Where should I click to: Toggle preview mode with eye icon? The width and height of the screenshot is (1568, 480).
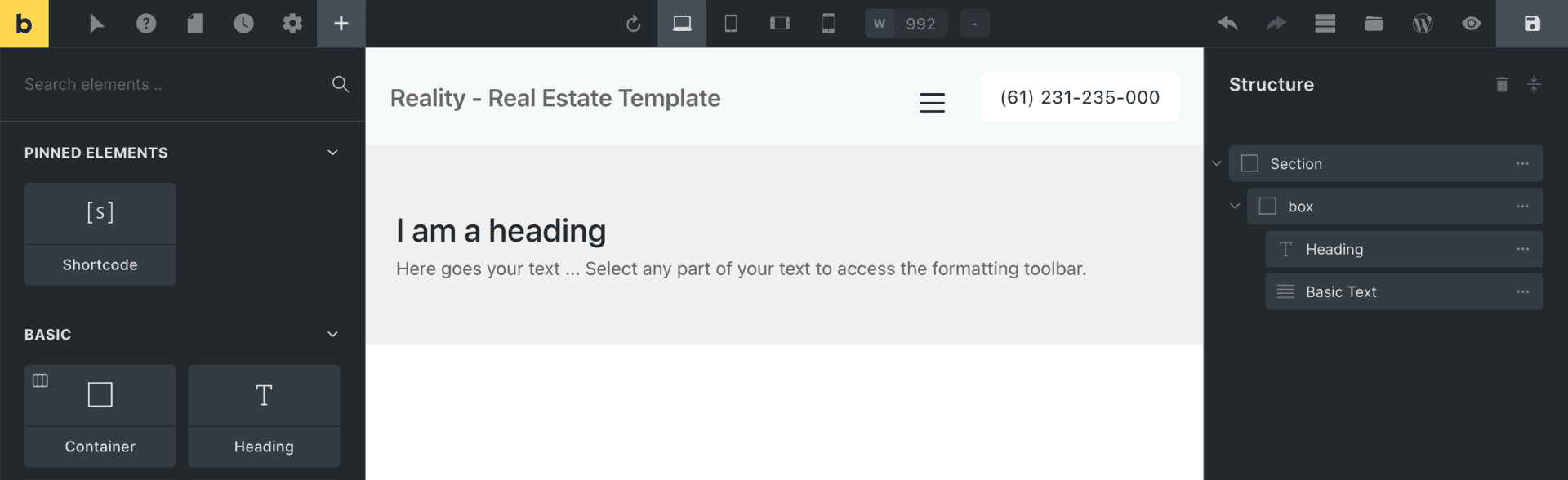1472,24
